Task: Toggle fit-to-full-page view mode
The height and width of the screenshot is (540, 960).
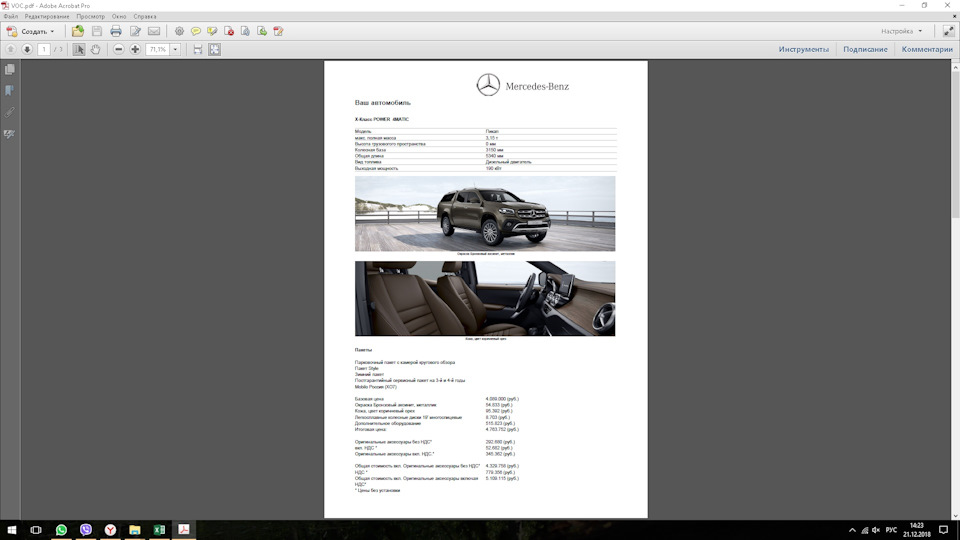Action: coord(214,49)
